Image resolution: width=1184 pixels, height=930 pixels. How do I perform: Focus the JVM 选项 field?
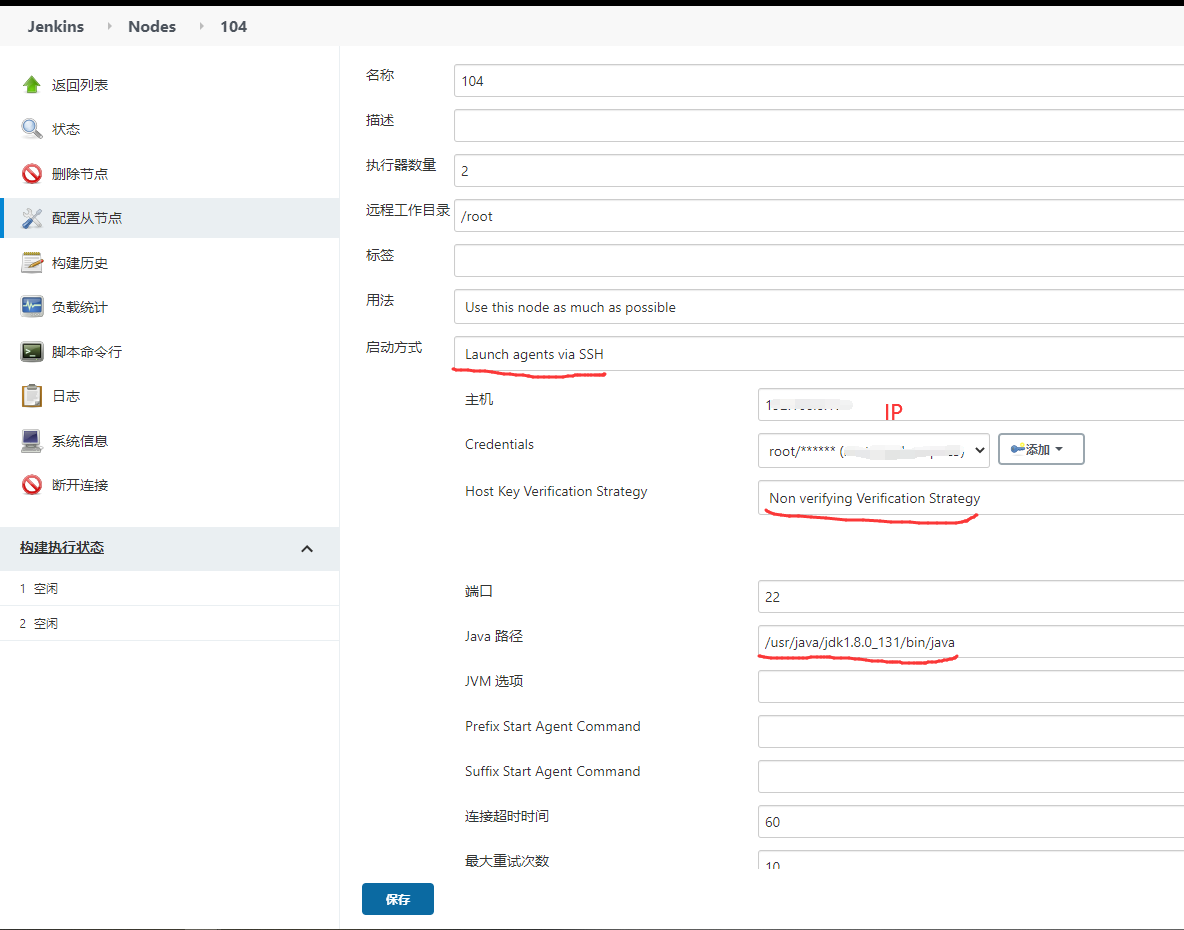[x=971, y=686]
